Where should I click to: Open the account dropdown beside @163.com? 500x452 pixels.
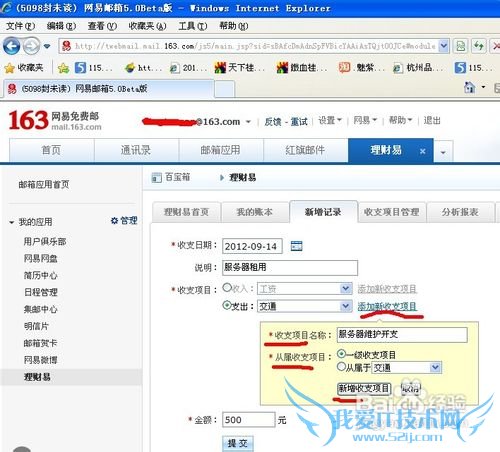click(x=248, y=122)
